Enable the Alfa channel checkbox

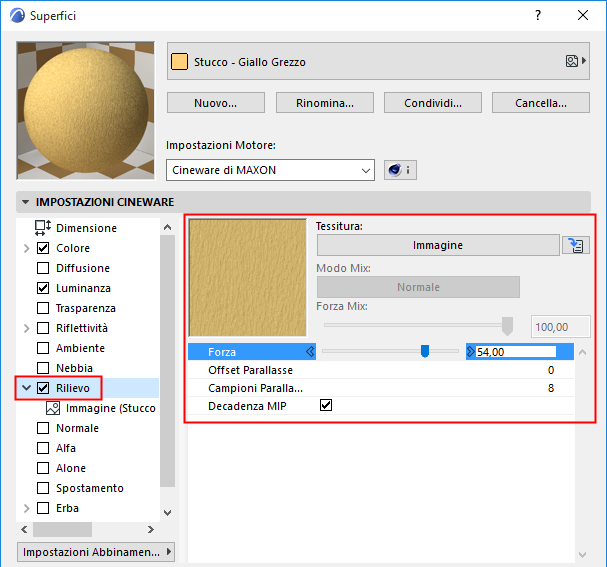pyautogui.click(x=43, y=448)
